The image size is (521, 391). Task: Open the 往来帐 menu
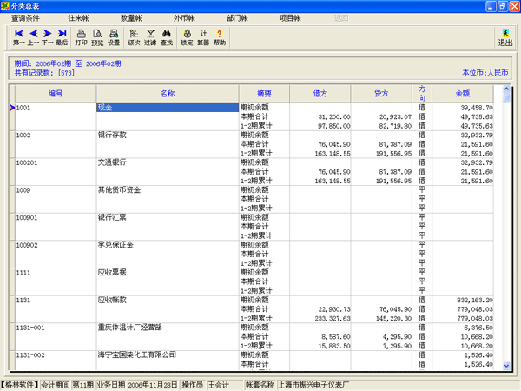click(79, 19)
